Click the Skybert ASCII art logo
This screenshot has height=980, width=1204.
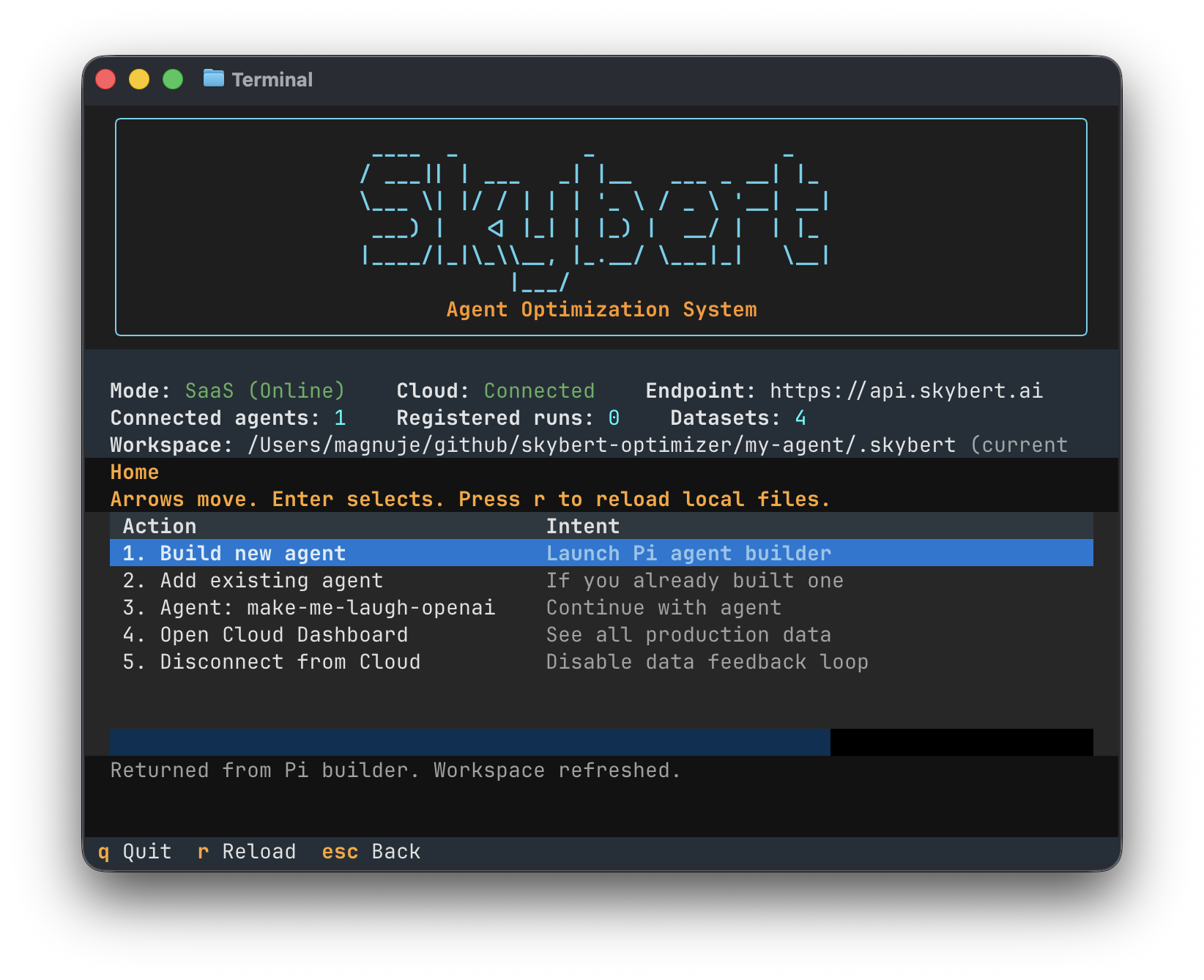595,221
